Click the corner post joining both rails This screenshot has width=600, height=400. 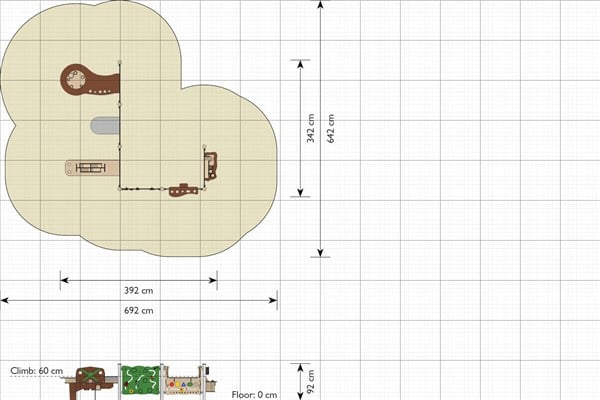point(120,189)
